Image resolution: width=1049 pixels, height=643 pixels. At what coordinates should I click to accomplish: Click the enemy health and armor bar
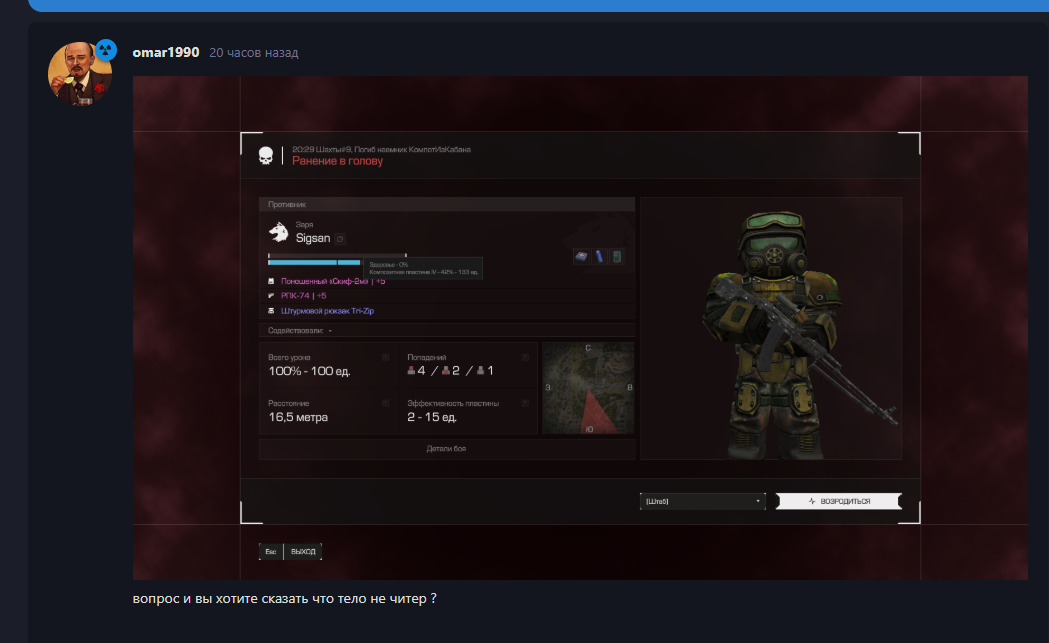tap(337, 260)
